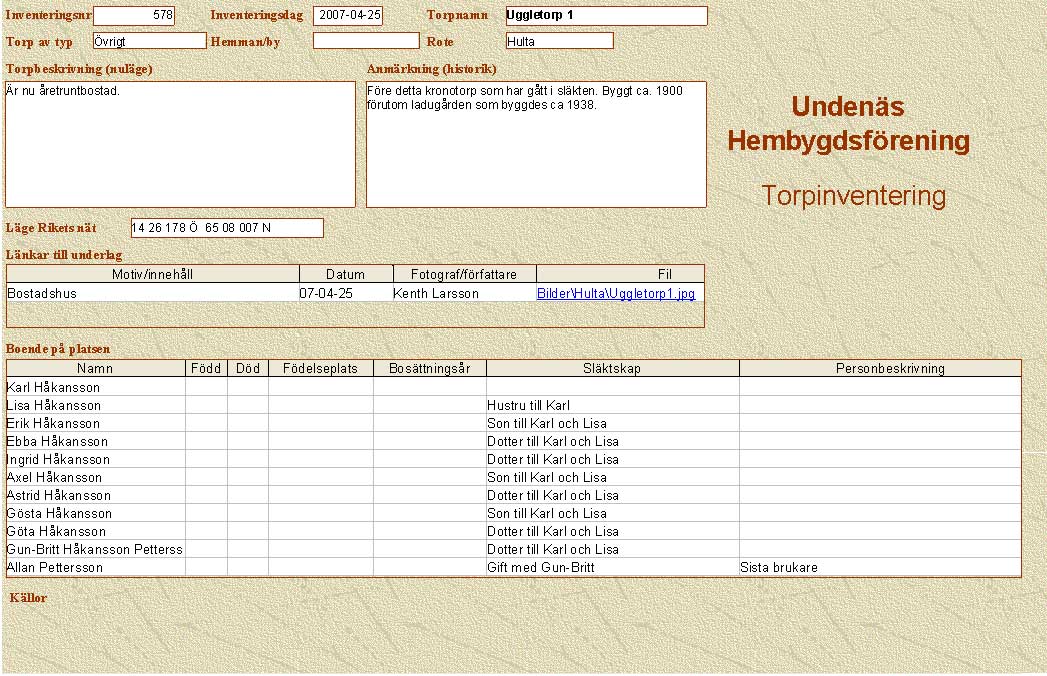Click the Namn column header
Image resolution: width=1047 pixels, height=676 pixels.
point(95,369)
